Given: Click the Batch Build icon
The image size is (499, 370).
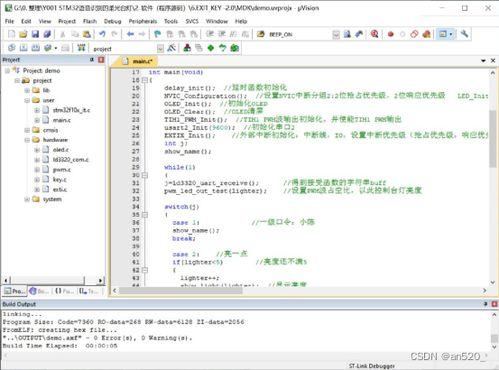Looking at the screenshot, I should pyautogui.click(x=48, y=48).
